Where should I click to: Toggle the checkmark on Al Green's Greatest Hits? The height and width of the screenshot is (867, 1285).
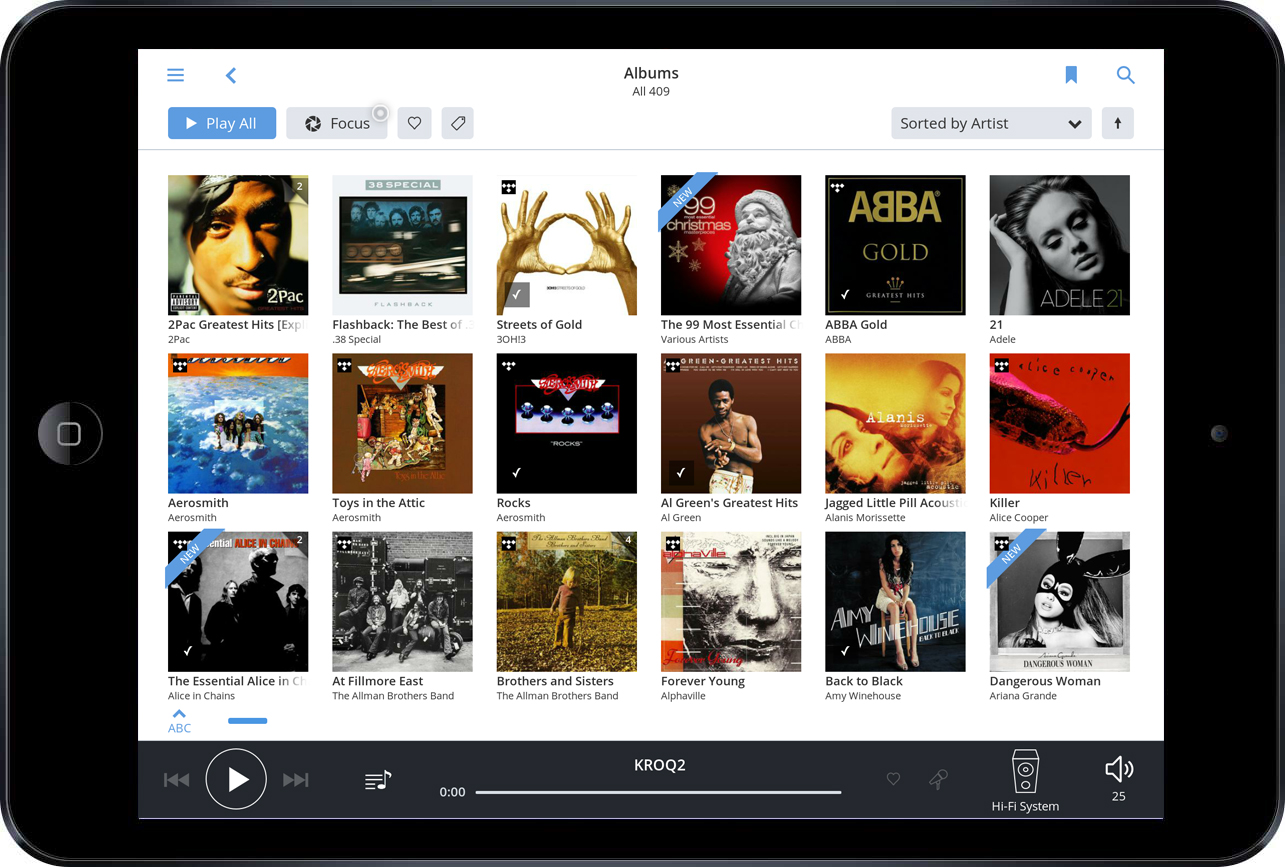pos(680,472)
